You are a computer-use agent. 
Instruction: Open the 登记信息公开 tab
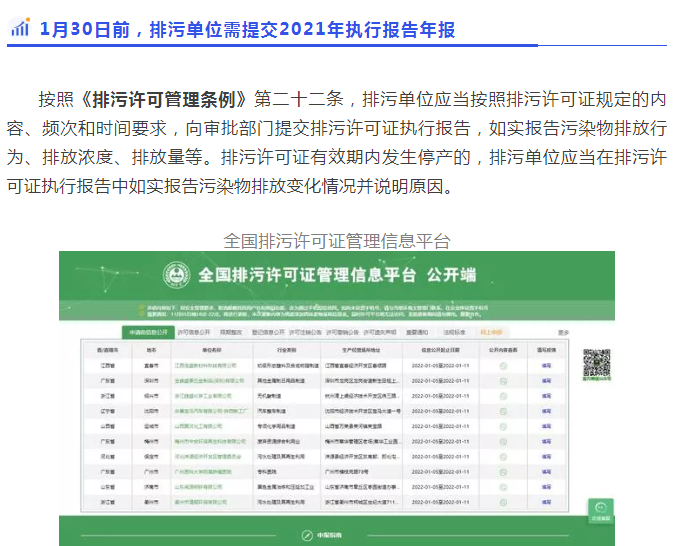[x=268, y=332]
